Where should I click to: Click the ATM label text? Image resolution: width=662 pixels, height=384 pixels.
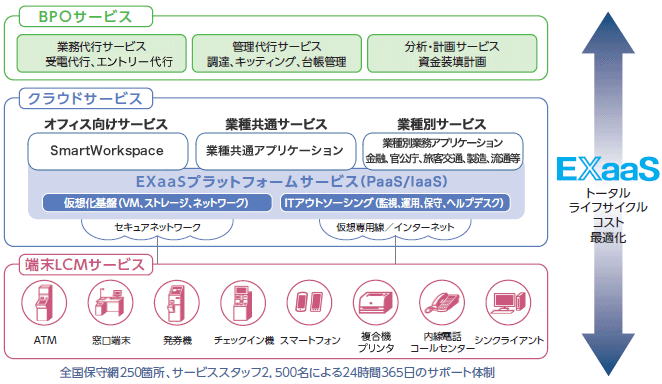click(x=45, y=340)
